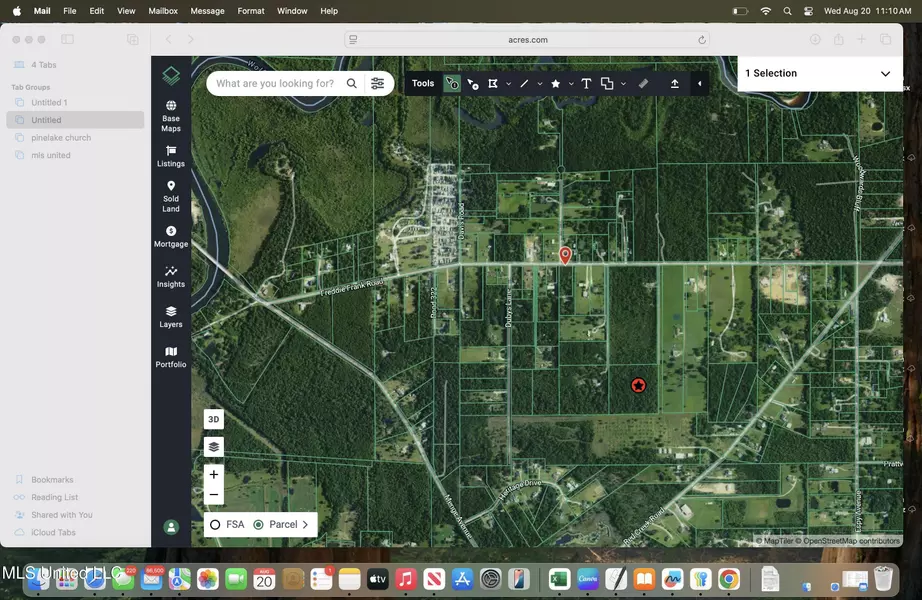Click the search filter sliders icon
The width and height of the screenshot is (922, 600).
point(377,84)
